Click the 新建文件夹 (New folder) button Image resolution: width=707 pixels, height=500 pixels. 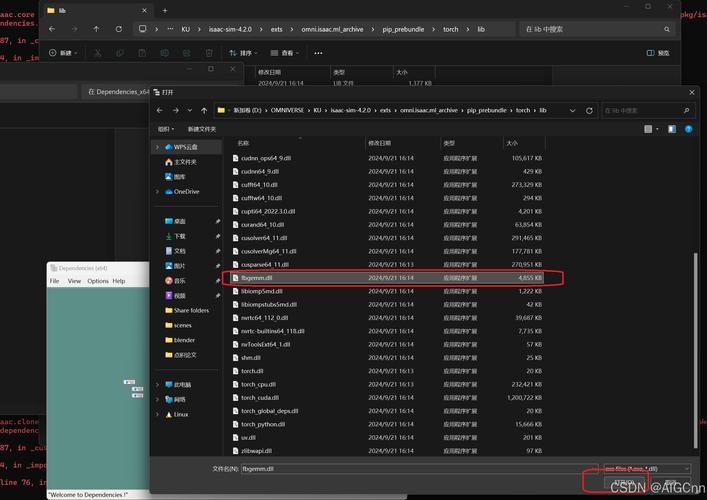click(200, 129)
